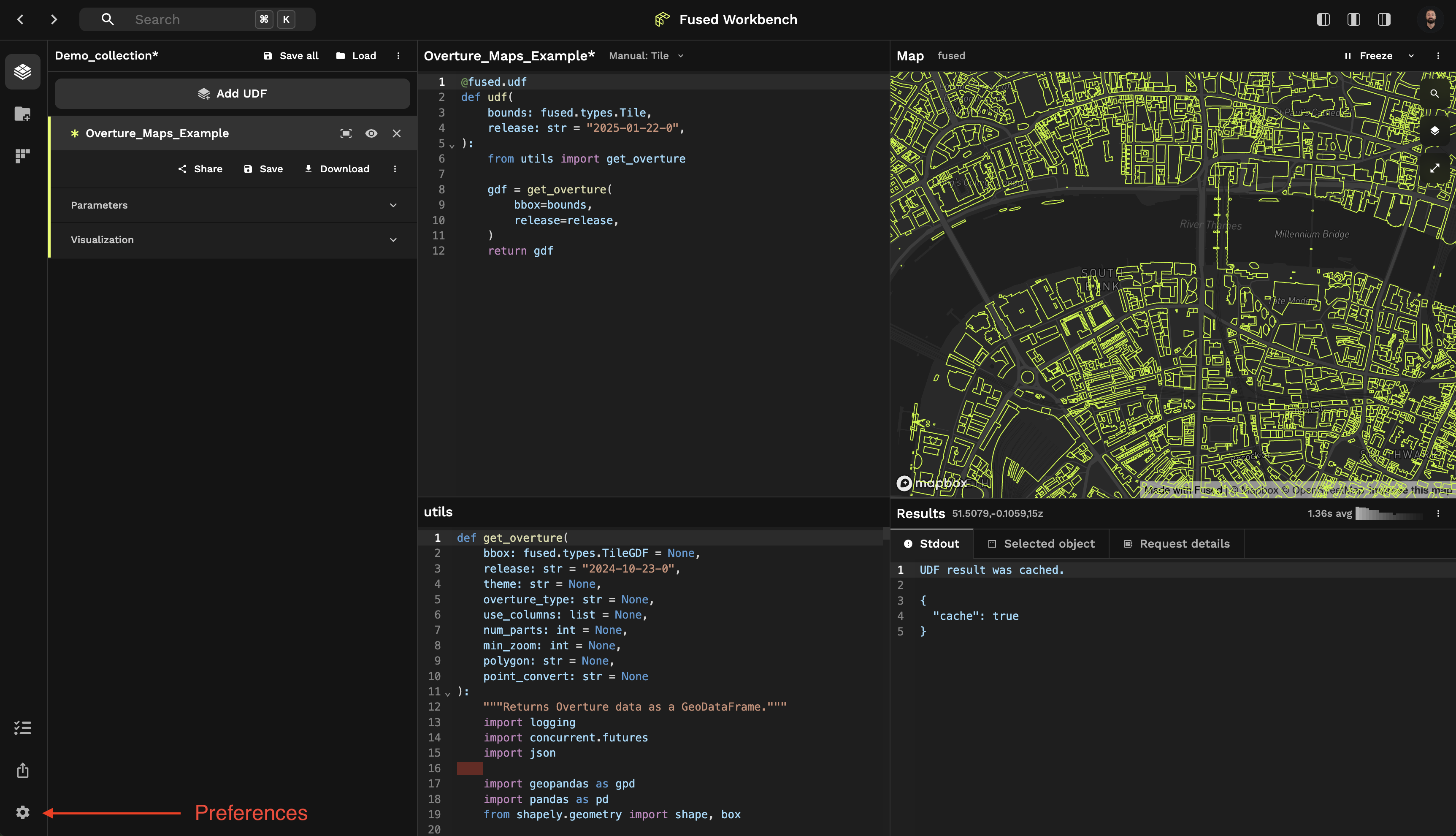Click the 1.36s avg timing text
This screenshot has height=836, width=1456.
tap(1330, 513)
